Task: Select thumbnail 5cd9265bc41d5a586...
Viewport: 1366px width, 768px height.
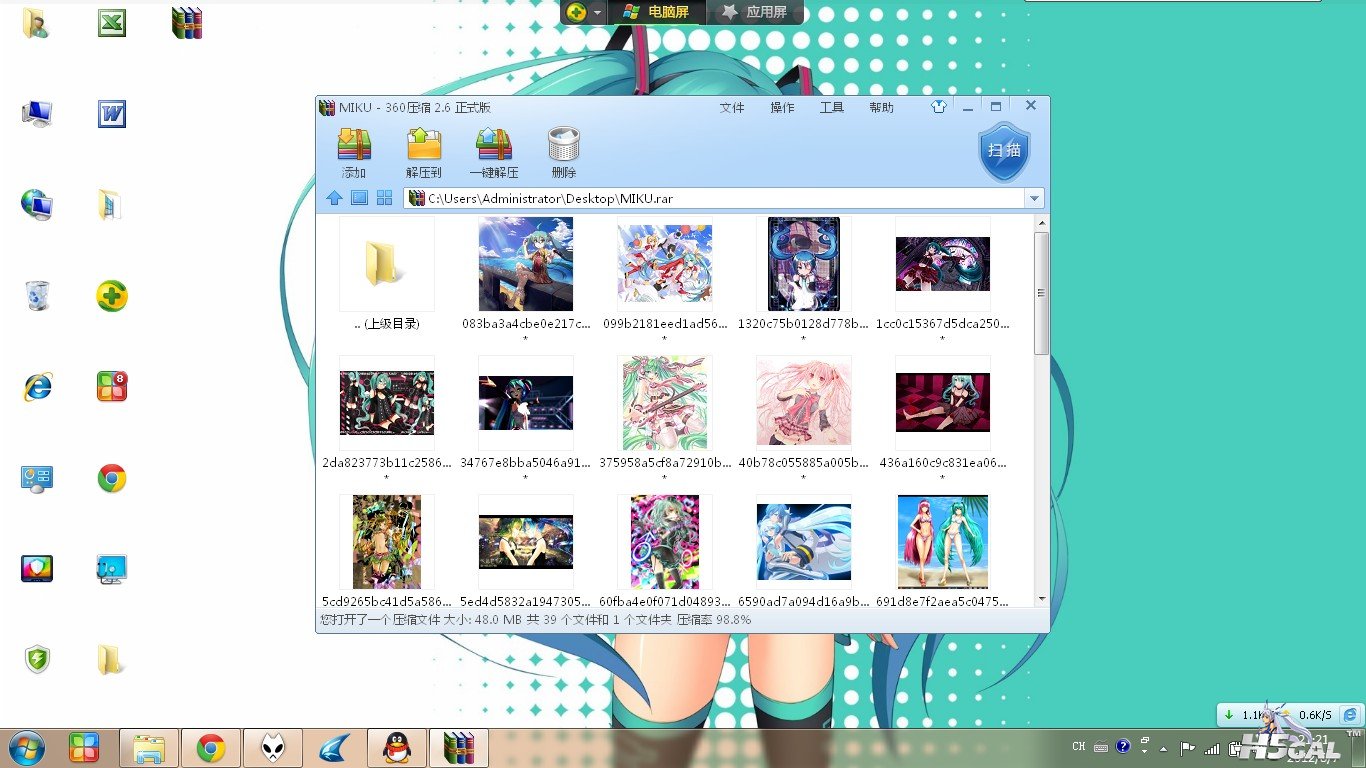Action: click(386, 542)
